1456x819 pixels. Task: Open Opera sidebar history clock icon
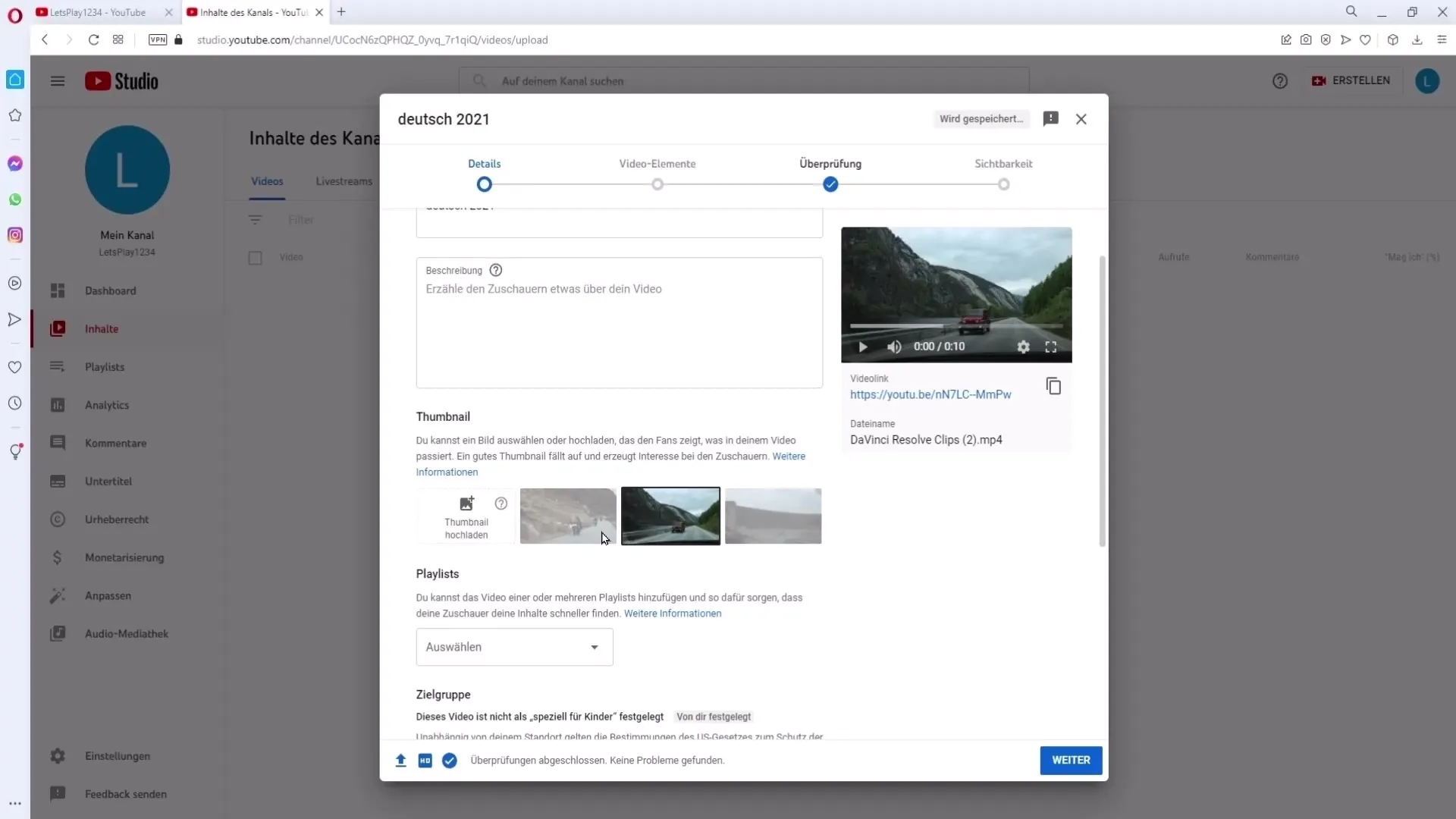(15, 403)
